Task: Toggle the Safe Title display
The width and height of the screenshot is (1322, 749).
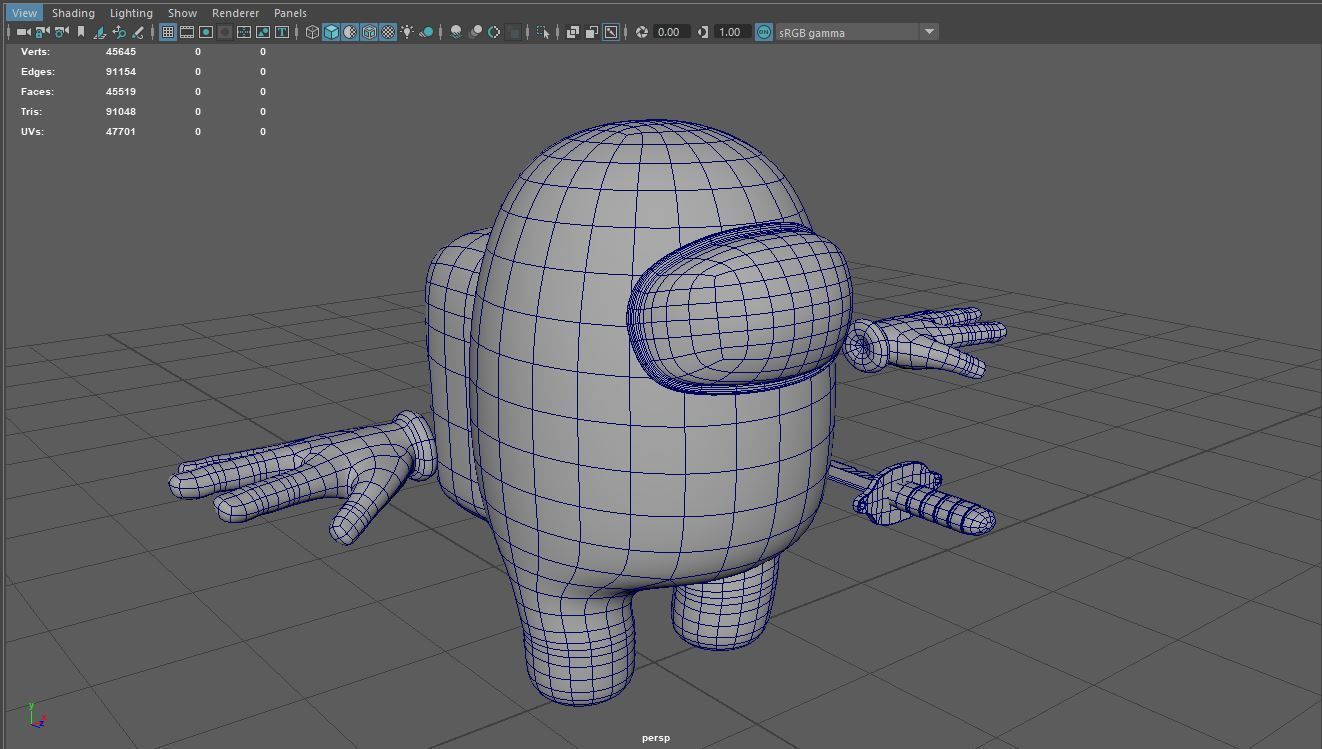Action: click(282, 32)
